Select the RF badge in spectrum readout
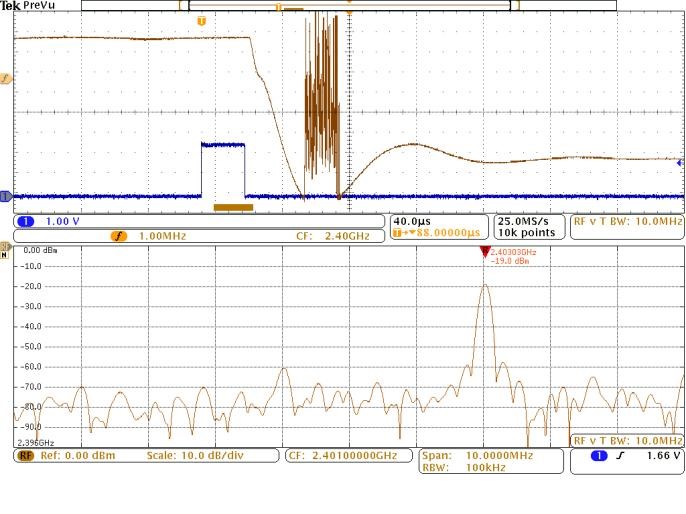This screenshot has width=686, height=514. [x=24, y=456]
